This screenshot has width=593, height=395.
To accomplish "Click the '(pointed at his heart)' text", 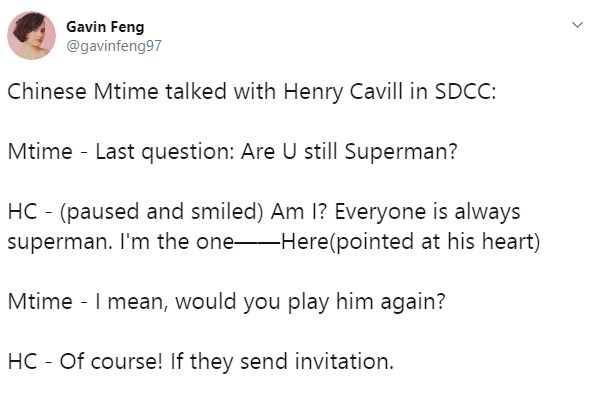I will coord(434,241).
